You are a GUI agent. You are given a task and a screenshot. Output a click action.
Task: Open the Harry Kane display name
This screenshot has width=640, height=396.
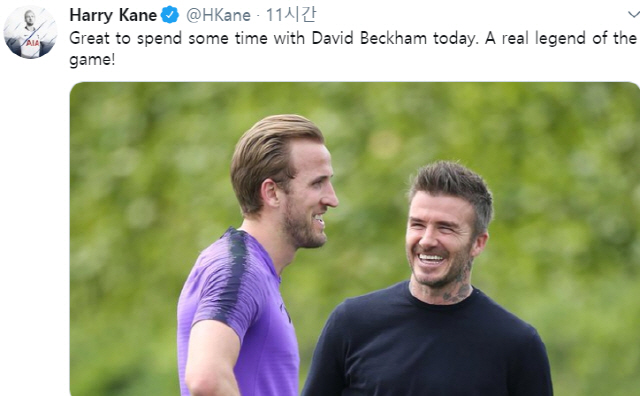tap(113, 15)
